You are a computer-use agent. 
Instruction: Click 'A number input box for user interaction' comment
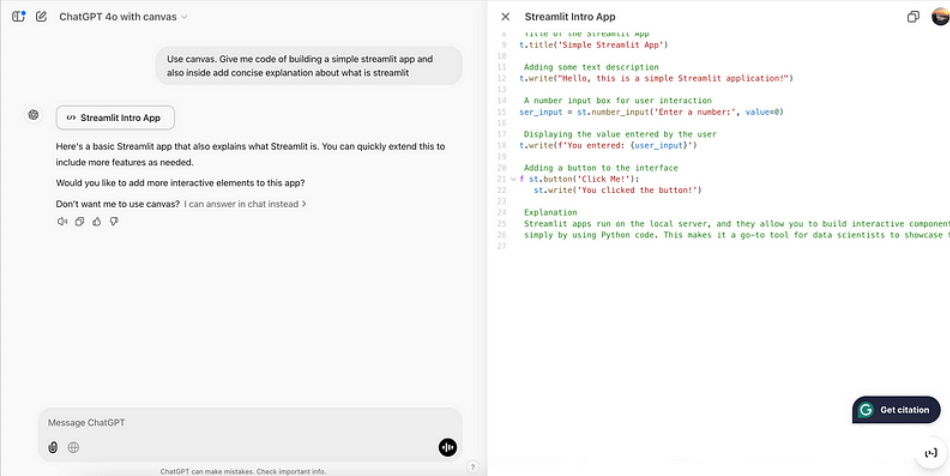coord(617,101)
